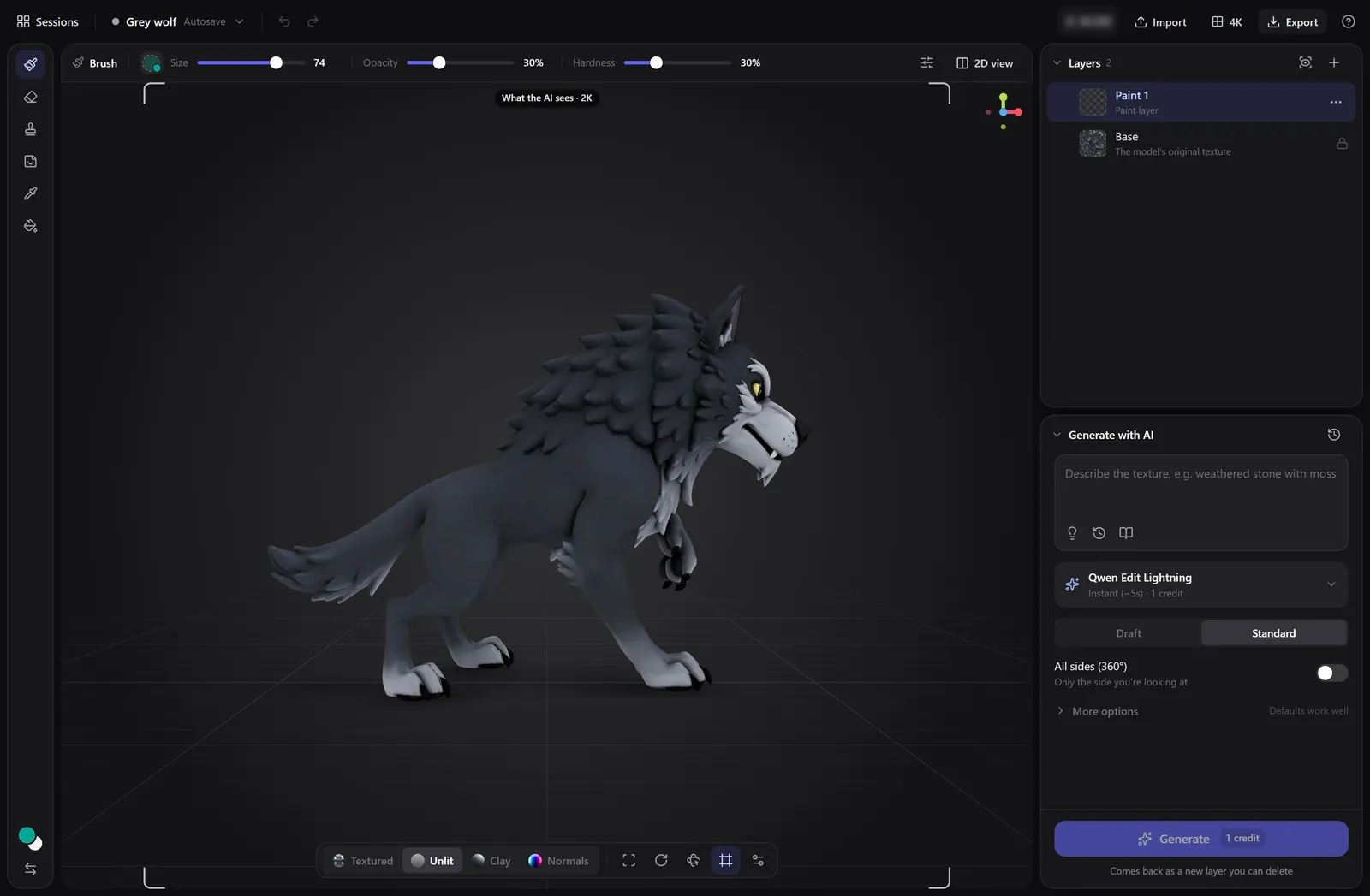
Task: Toggle the grid display button
Action: (726, 860)
